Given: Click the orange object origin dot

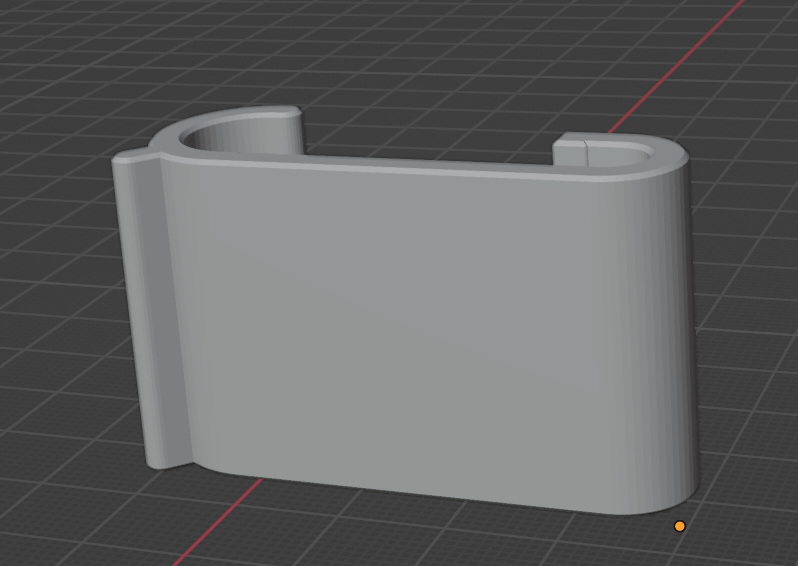Looking at the screenshot, I should pyautogui.click(x=679, y=526).
